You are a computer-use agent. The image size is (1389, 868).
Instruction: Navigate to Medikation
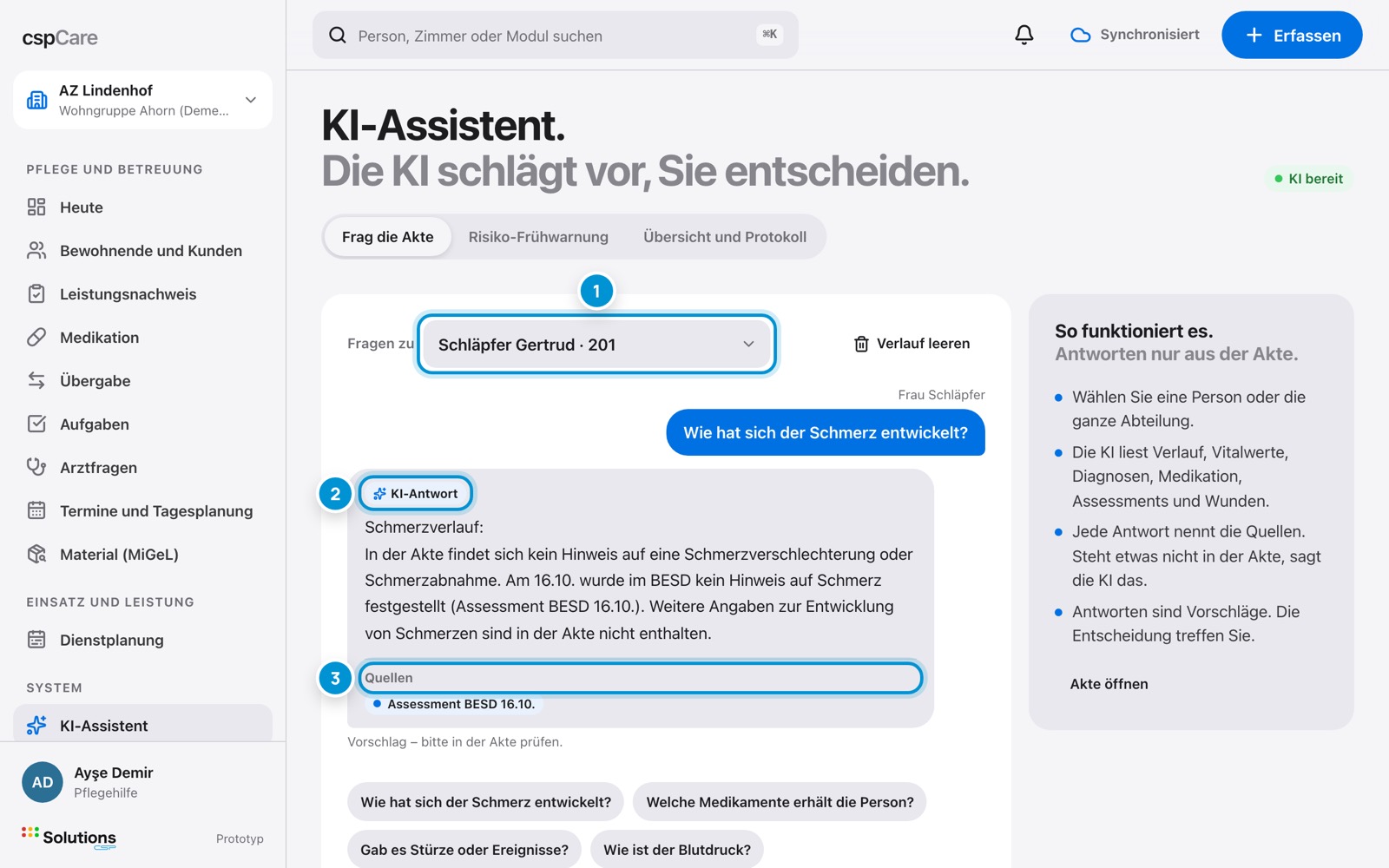point(143,337)
